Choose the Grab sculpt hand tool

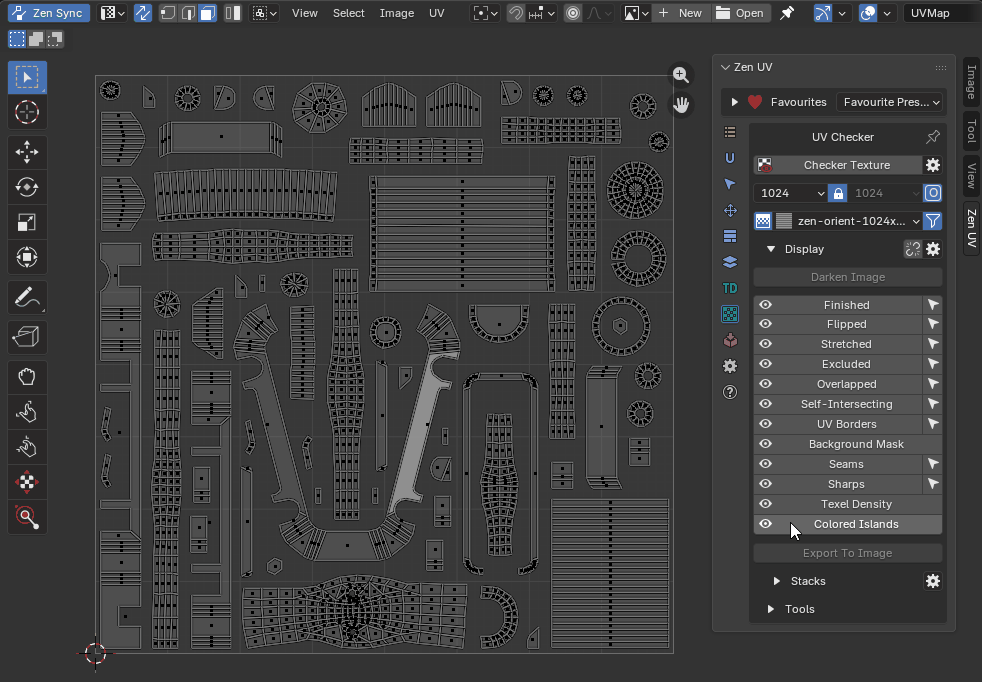tap(27, 377)
